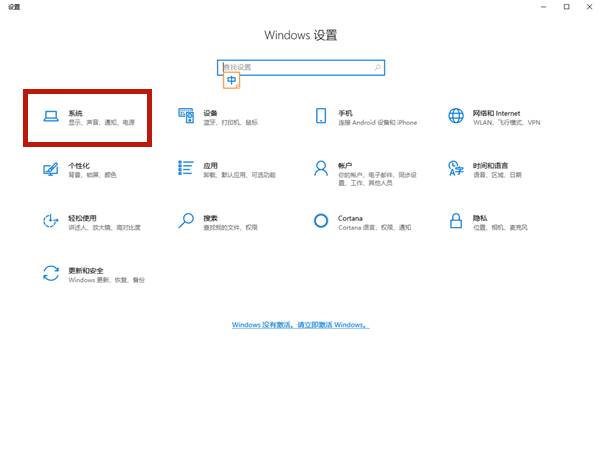Select the 手机 category title
This screenshot has width=600, height=450.
(345, 113)
